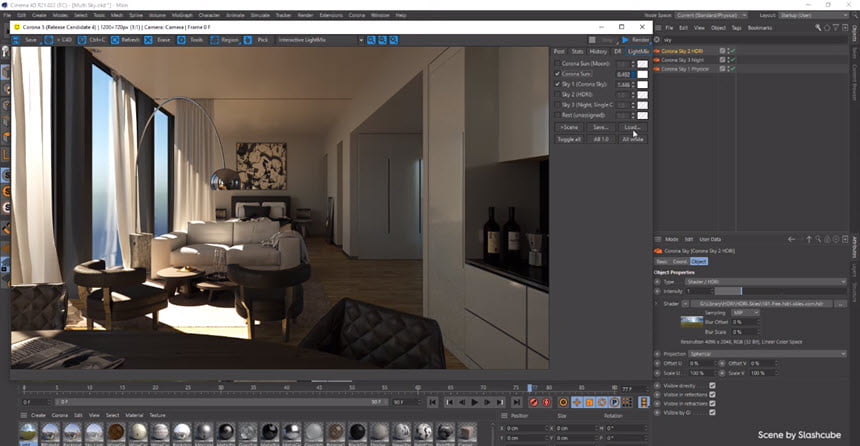Viewport: 860px width, 446px height.
Task: Click the Erase icon in VFB toolbar
Action: click(x=148, y=40)
